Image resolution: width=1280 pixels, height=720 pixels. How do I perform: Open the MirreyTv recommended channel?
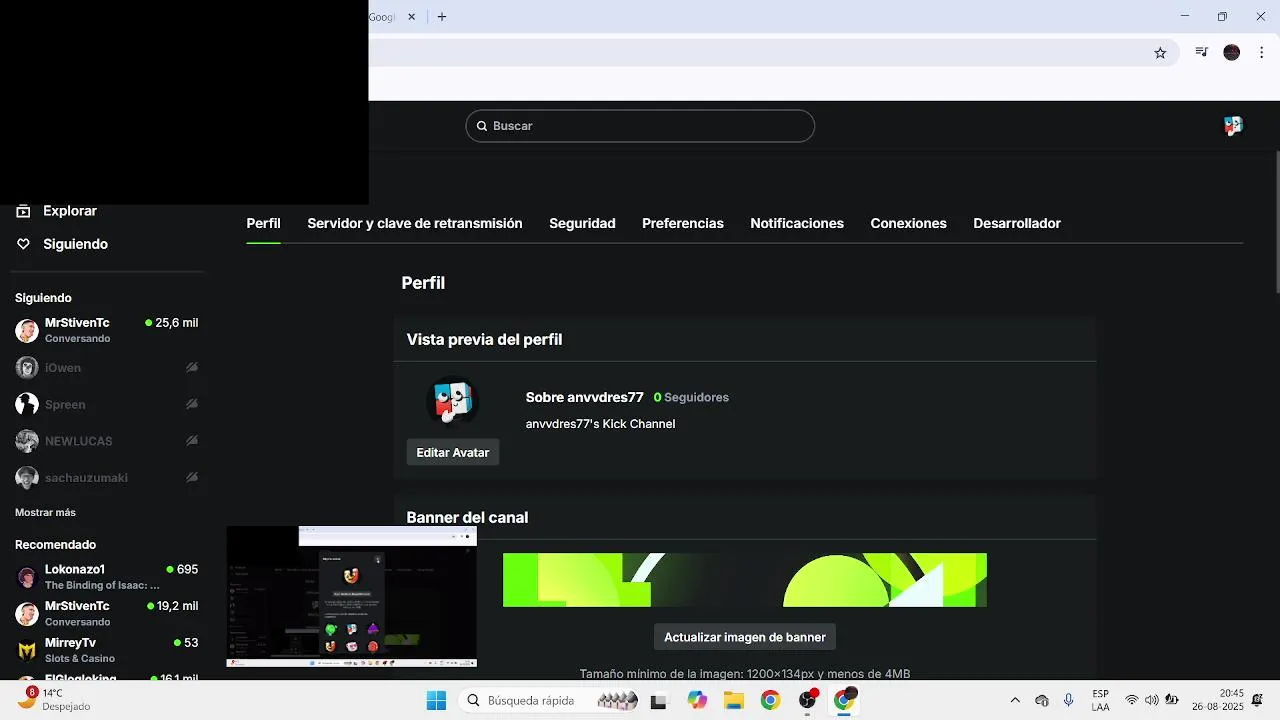(107, 650)
